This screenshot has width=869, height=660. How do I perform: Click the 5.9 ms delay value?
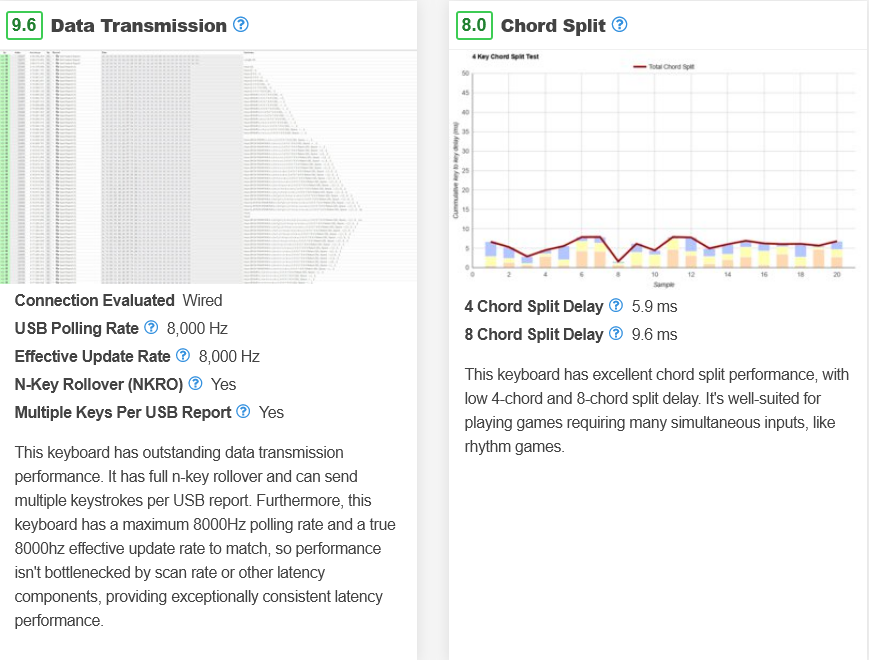coord(654,306)
